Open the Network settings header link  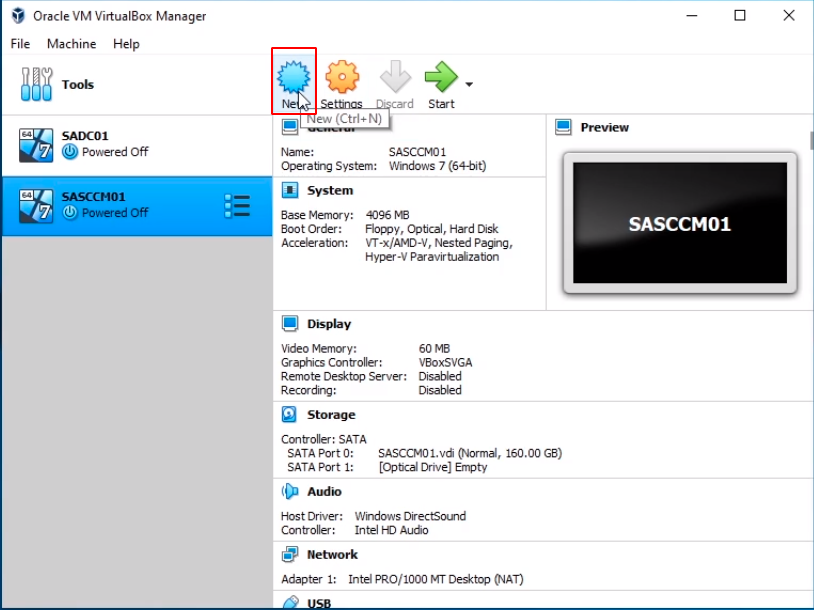tap(332, 555)
